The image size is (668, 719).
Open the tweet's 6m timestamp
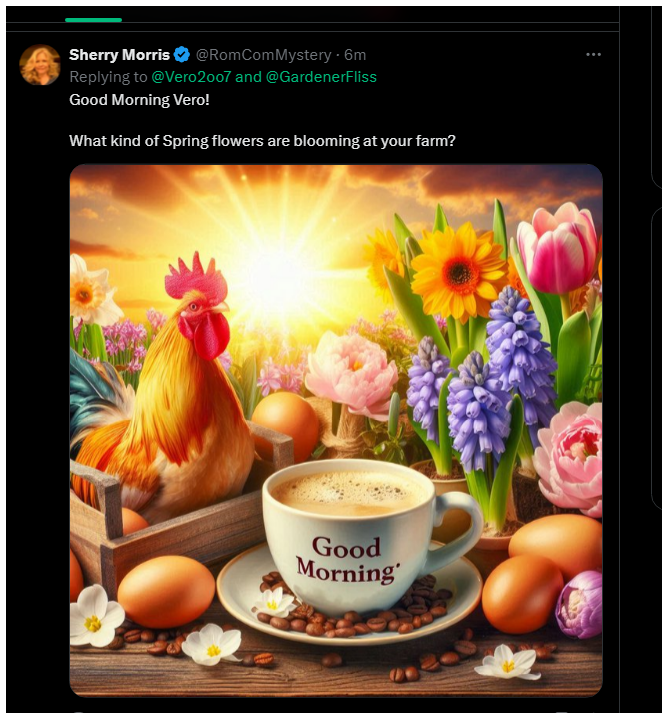[x=355, y=55]
